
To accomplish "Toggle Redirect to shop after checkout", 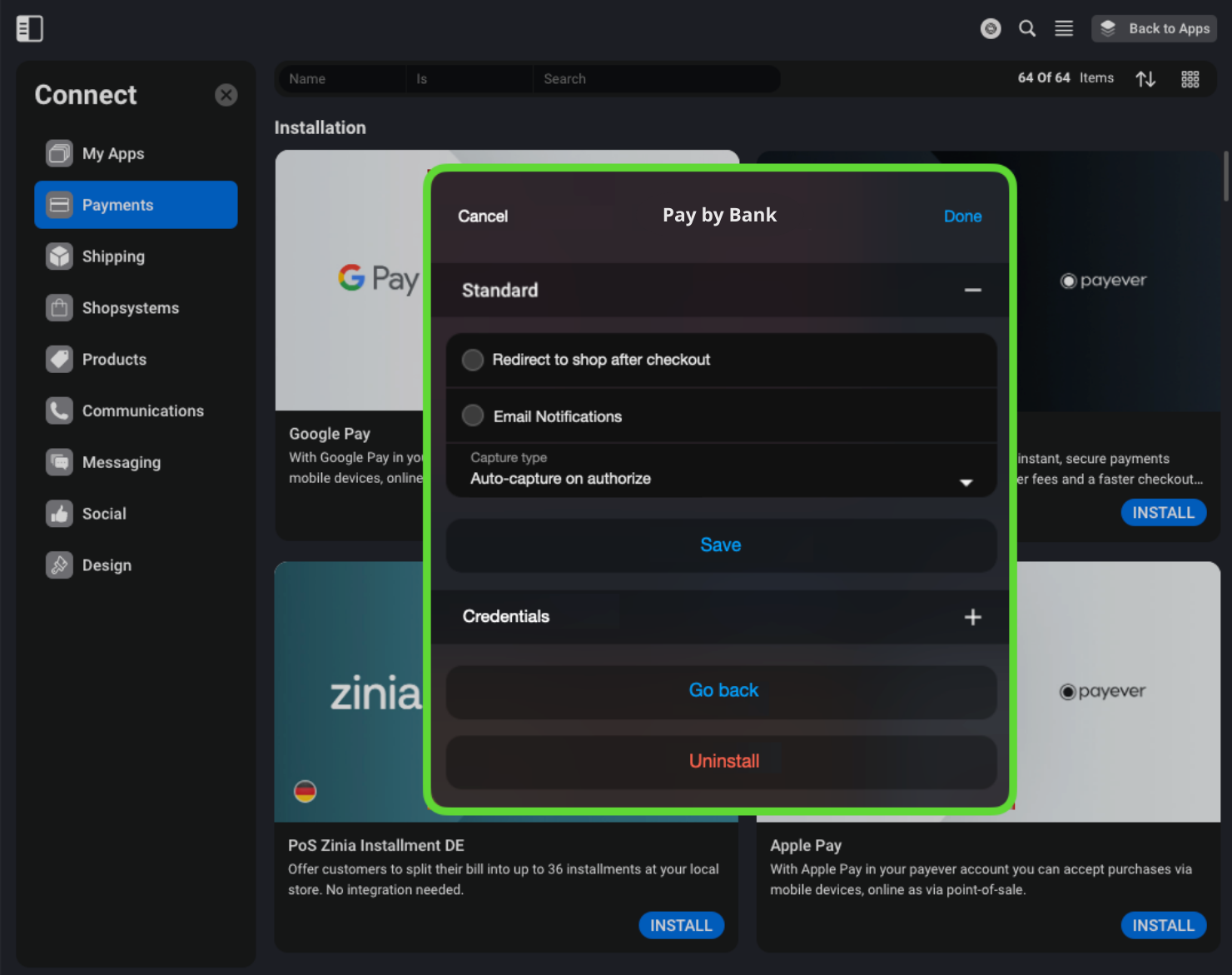I will [473, 360].
